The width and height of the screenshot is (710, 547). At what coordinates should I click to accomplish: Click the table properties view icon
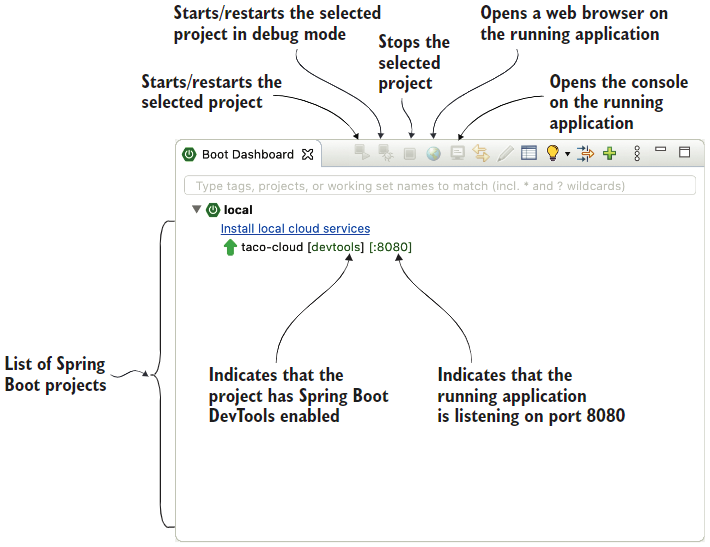pos(529,154)
